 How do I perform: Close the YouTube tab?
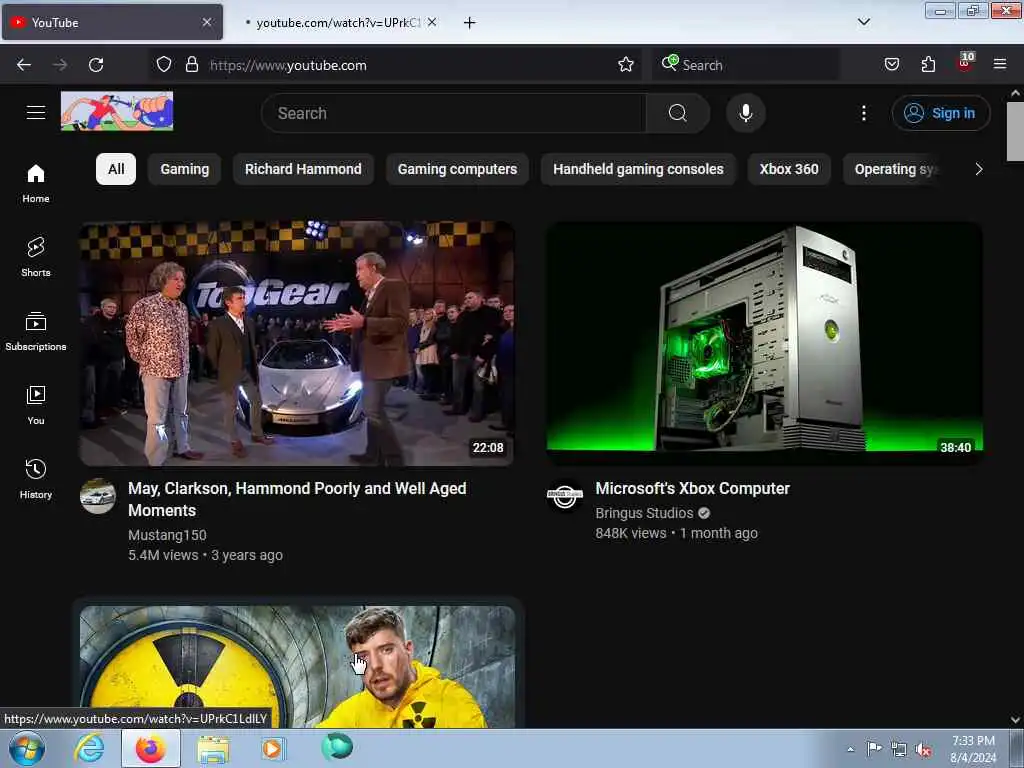point(206,22)
